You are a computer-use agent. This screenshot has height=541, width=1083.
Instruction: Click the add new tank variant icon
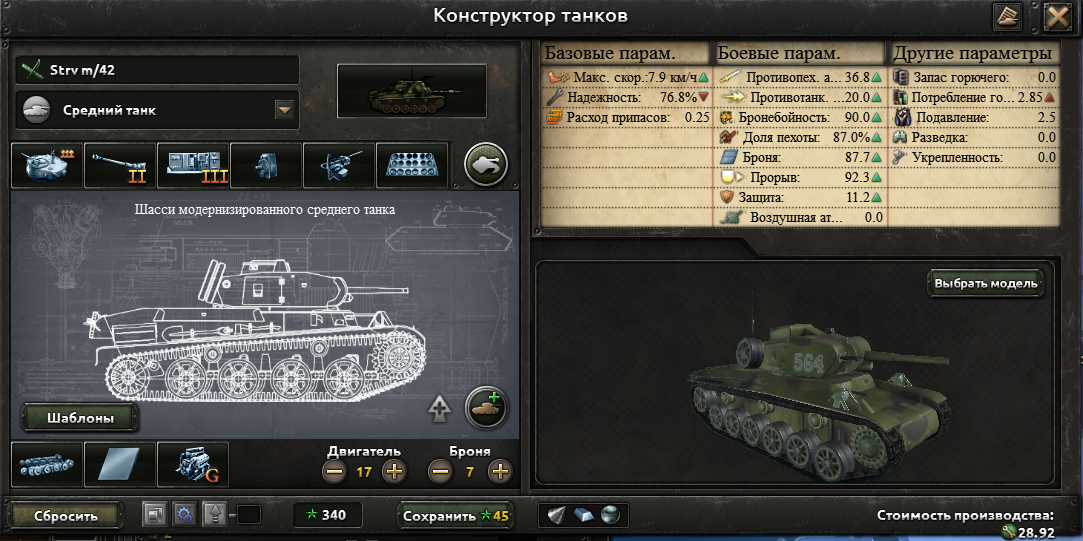(486, 408)
